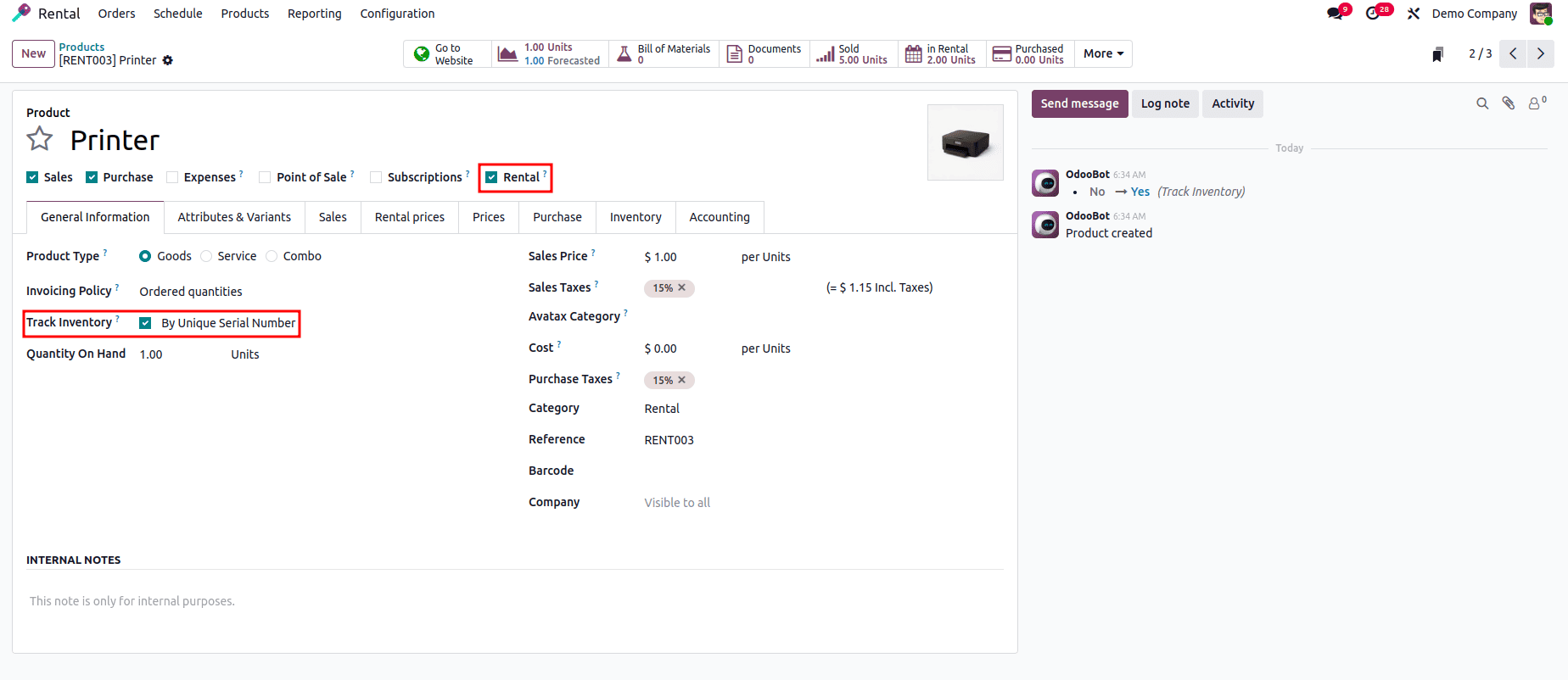Switch to the Rental prices tab
Image resolution: width=1568 pixels, height=680 pixels.
[410, 217]
